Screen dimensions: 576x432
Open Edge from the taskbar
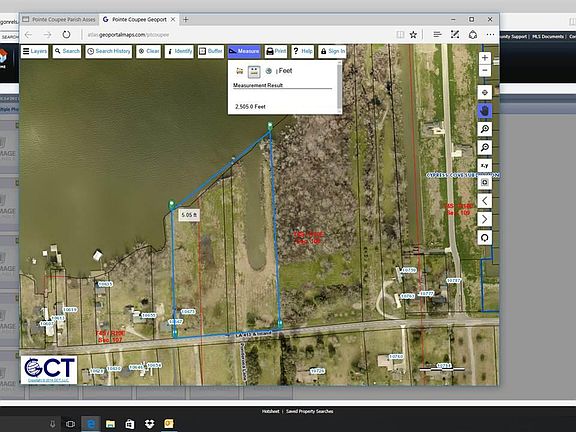[90, 424]
